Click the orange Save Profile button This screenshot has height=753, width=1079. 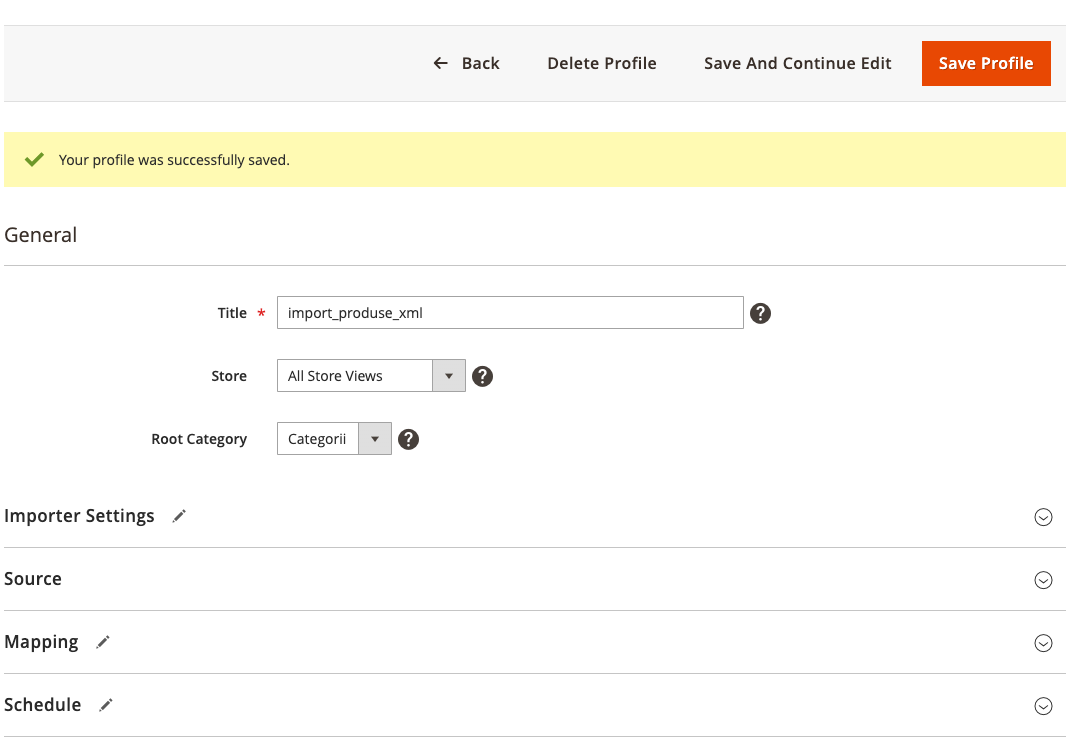pyautogui.click(x=985, y=63)
